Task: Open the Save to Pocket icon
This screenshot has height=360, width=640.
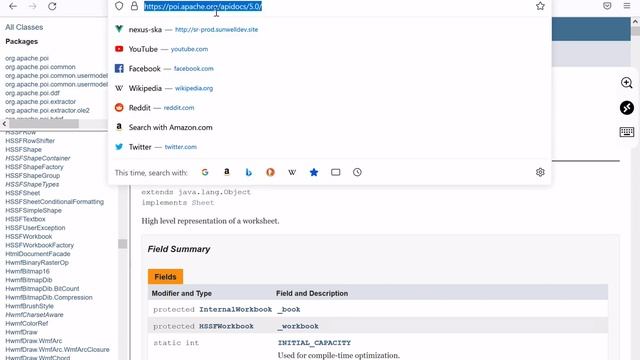Action: point(607,6)
